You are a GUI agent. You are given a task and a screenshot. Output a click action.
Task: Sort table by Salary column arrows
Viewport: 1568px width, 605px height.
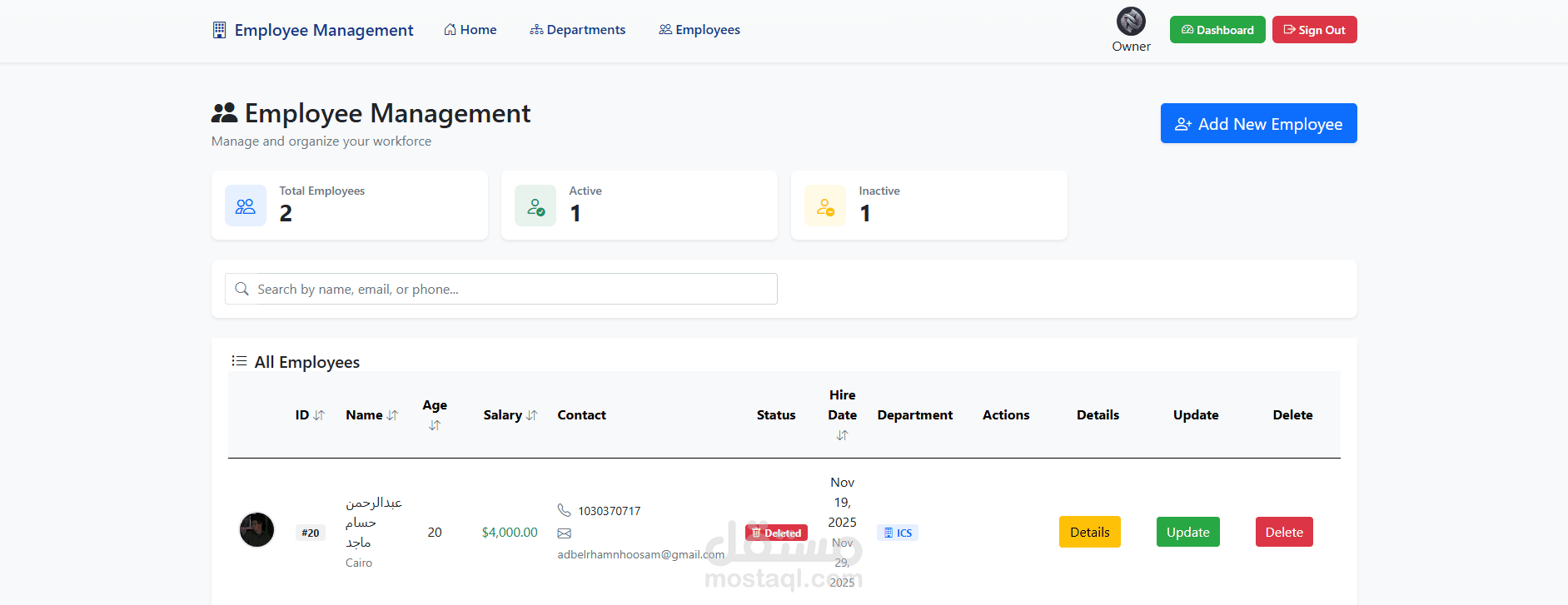coord(532,415)
